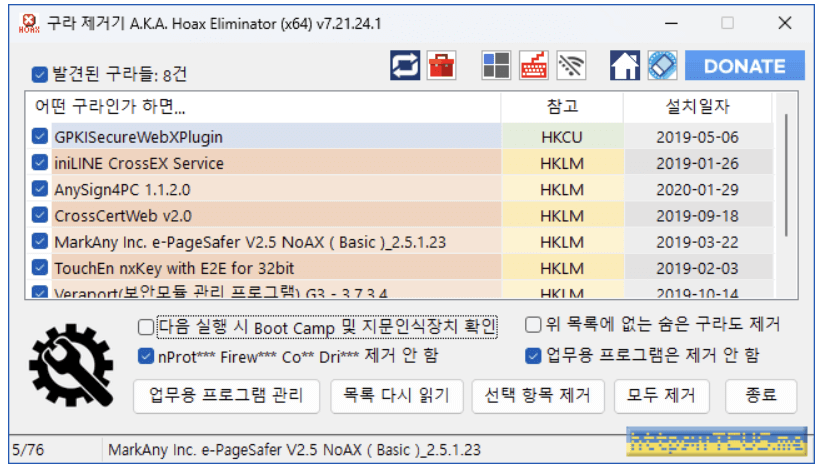The height and width of the screenshot is (470, 821).
Task: Uncheck the MarkAny e-PageSafer checkbox
Action: (x=39, y=241)
